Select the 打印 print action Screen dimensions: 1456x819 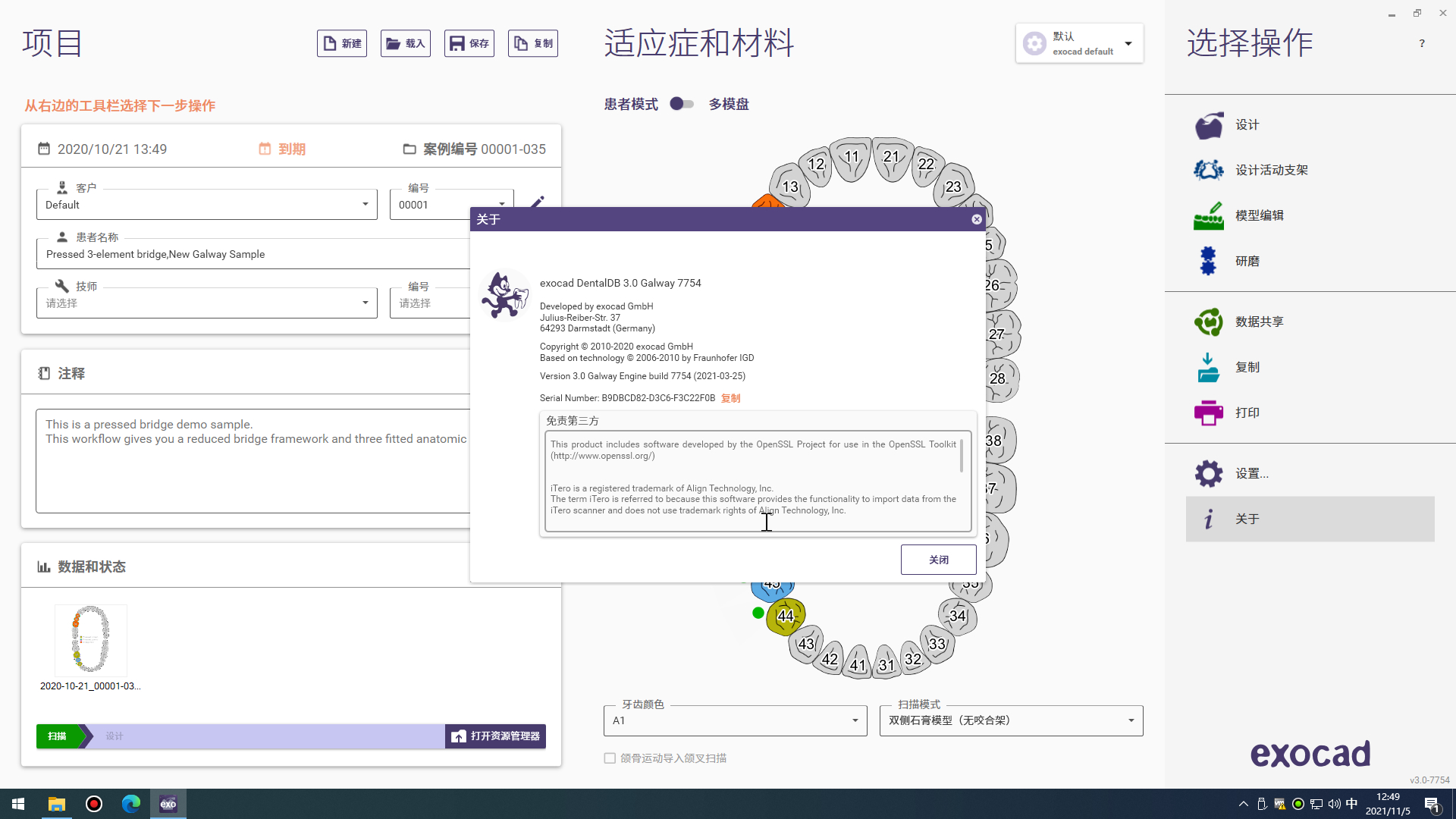(1310, 413)
